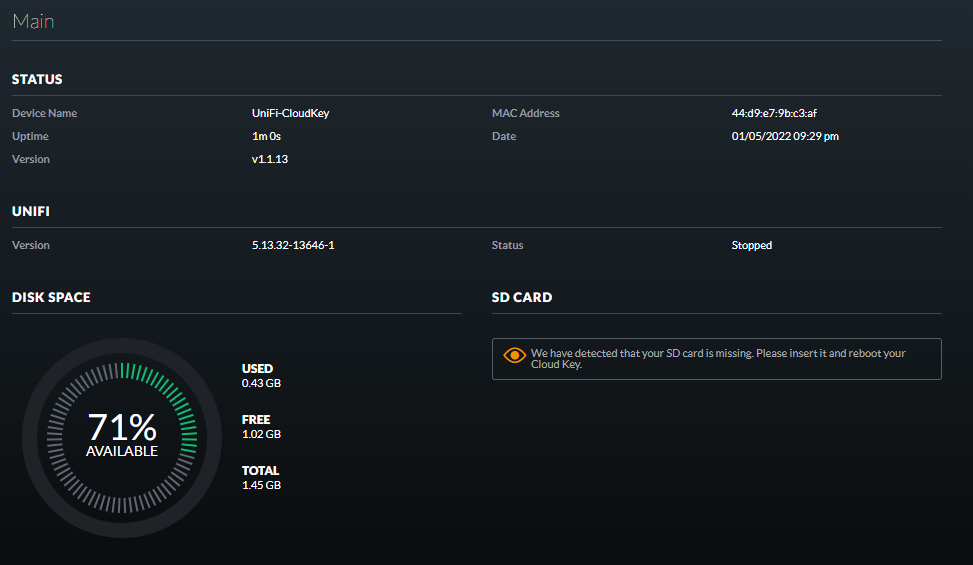Click the USED 0.43 GB disk stat
The width and height of the screenshot is (973, 565).
(x=261, y=375)
